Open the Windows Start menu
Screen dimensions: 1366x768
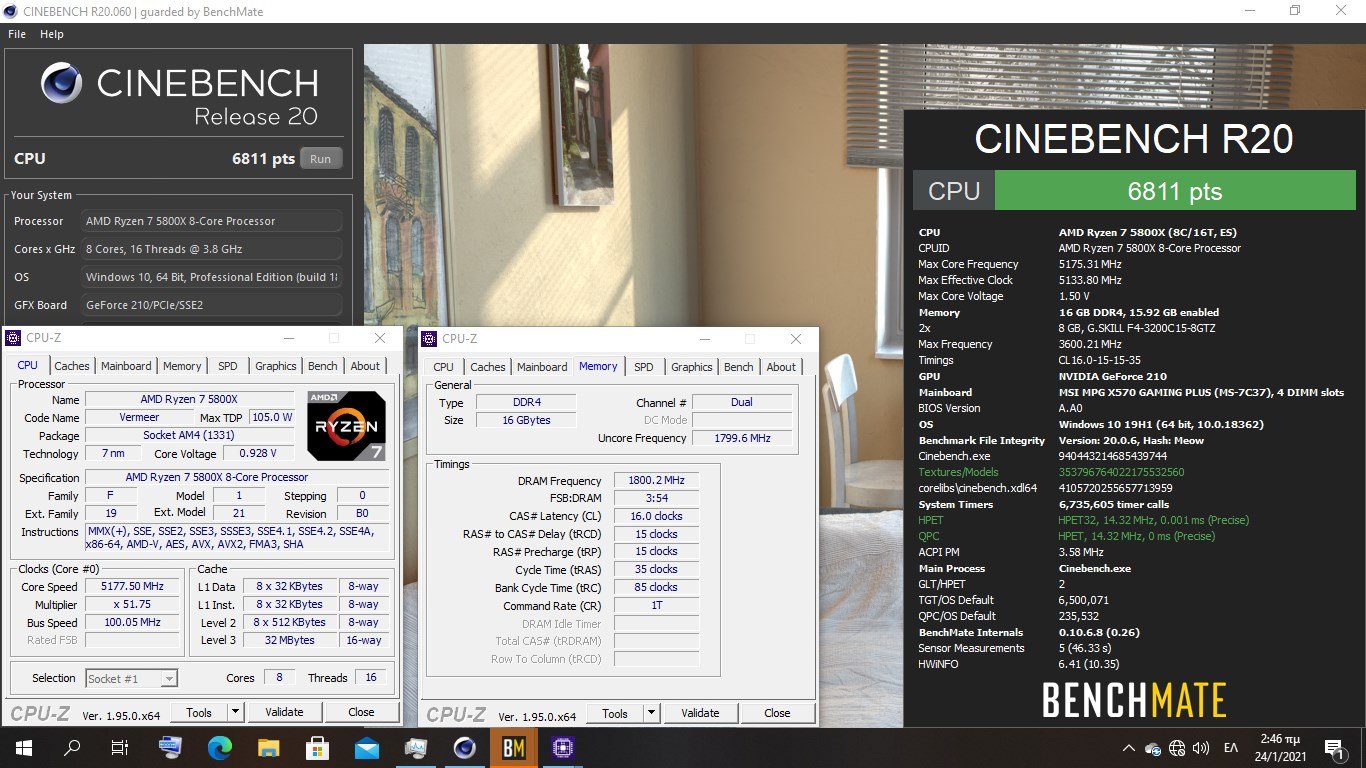22,747
